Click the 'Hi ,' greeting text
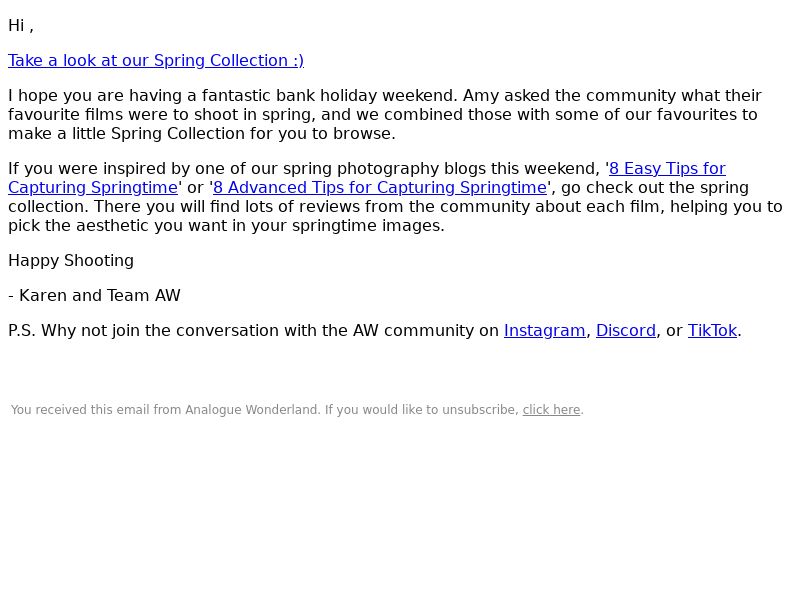The width and height of the screenshot is (800, 600). pos(21,26)
